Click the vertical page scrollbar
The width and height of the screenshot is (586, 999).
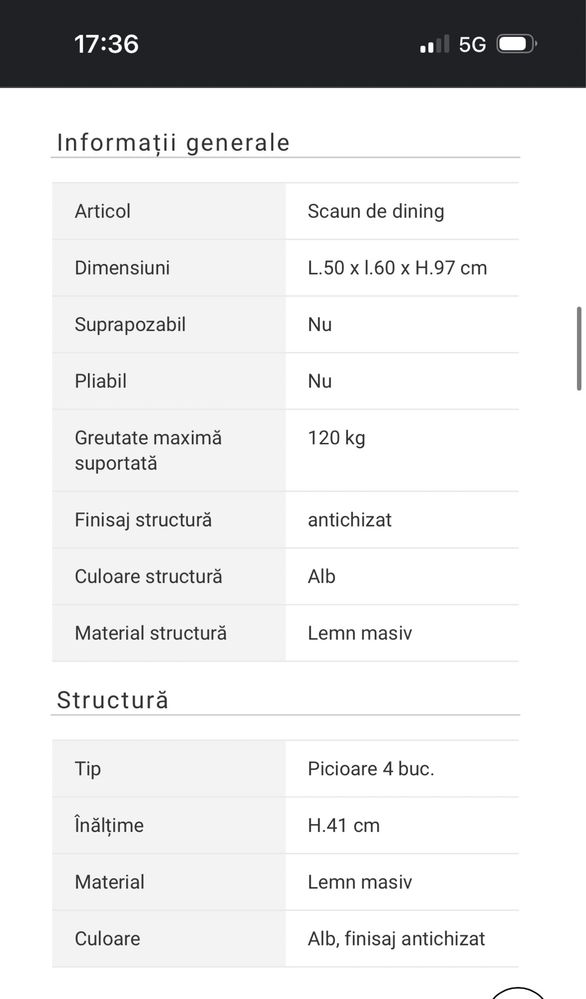click(579, 349)
